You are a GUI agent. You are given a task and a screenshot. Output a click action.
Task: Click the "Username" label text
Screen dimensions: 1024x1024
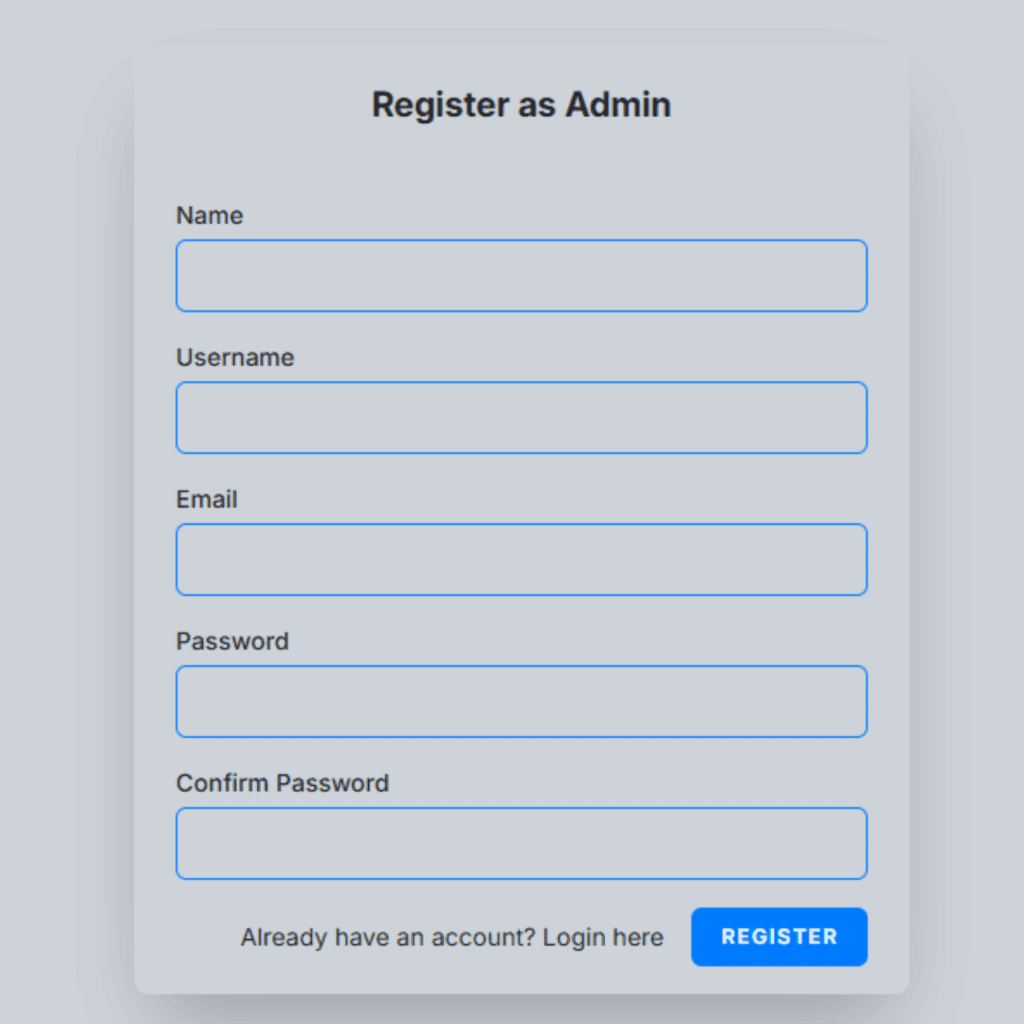(x=235, y=358)
